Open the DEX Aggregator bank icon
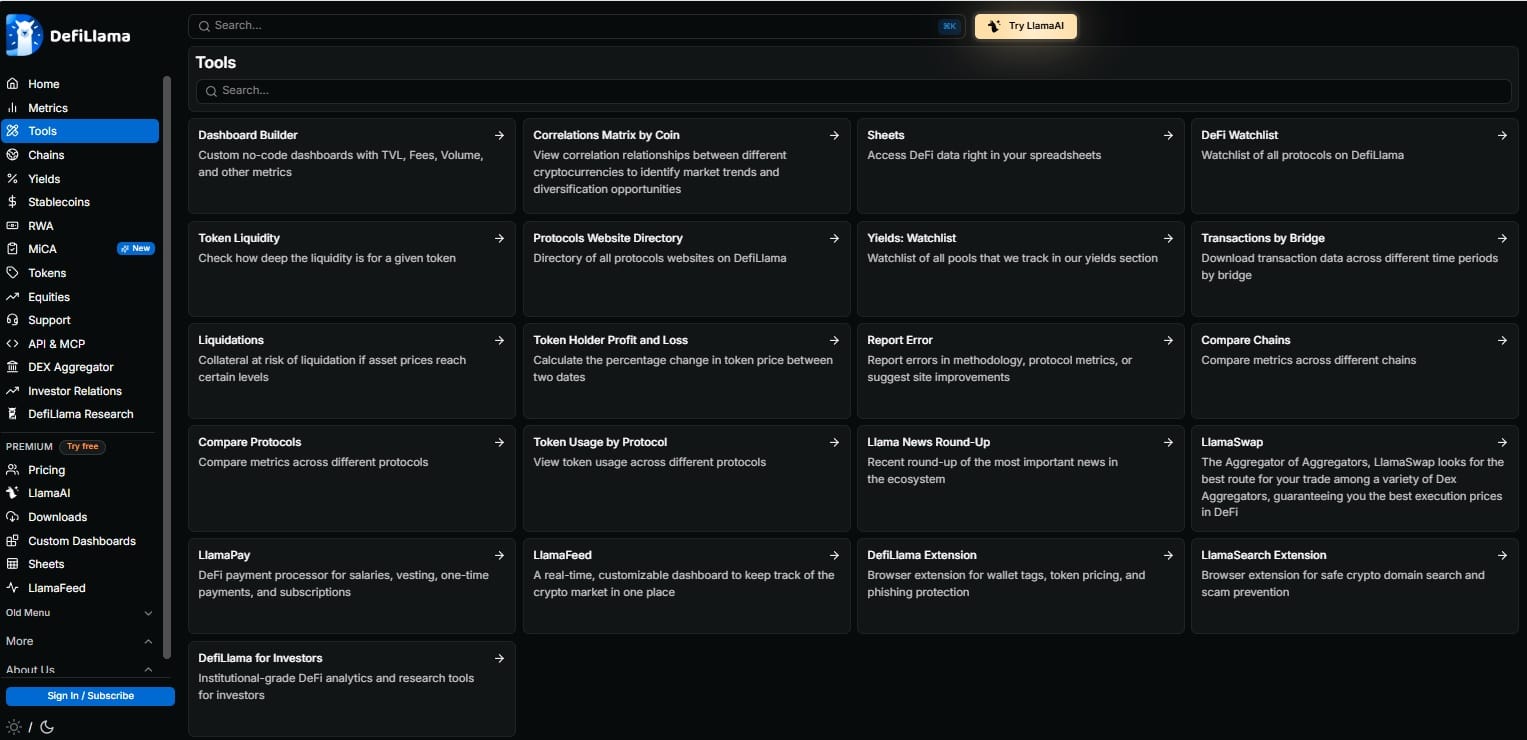 coord(13,367)
